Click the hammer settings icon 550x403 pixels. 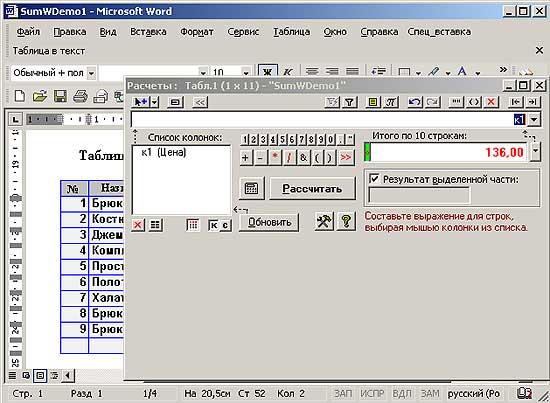(x=324, y=221)
